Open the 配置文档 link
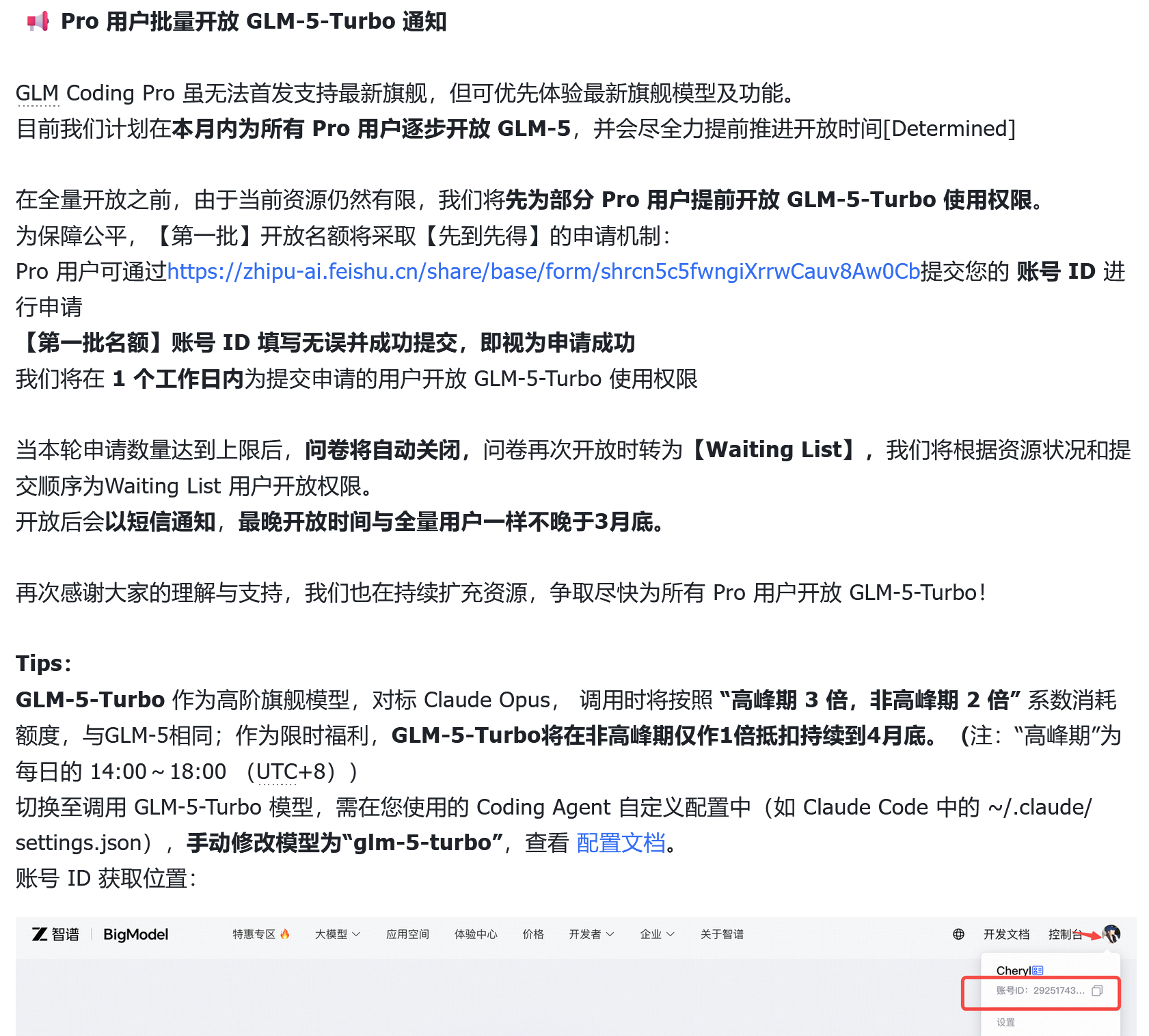This screenshot has width=1149, height=1036. pos(621,843)
